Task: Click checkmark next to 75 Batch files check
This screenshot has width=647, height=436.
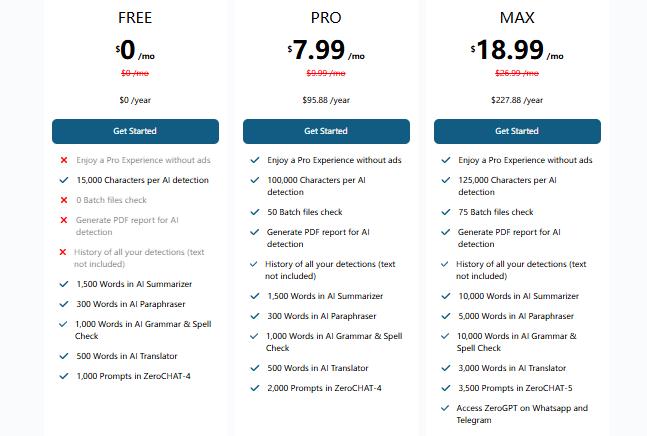Action: tap(446, 212)
